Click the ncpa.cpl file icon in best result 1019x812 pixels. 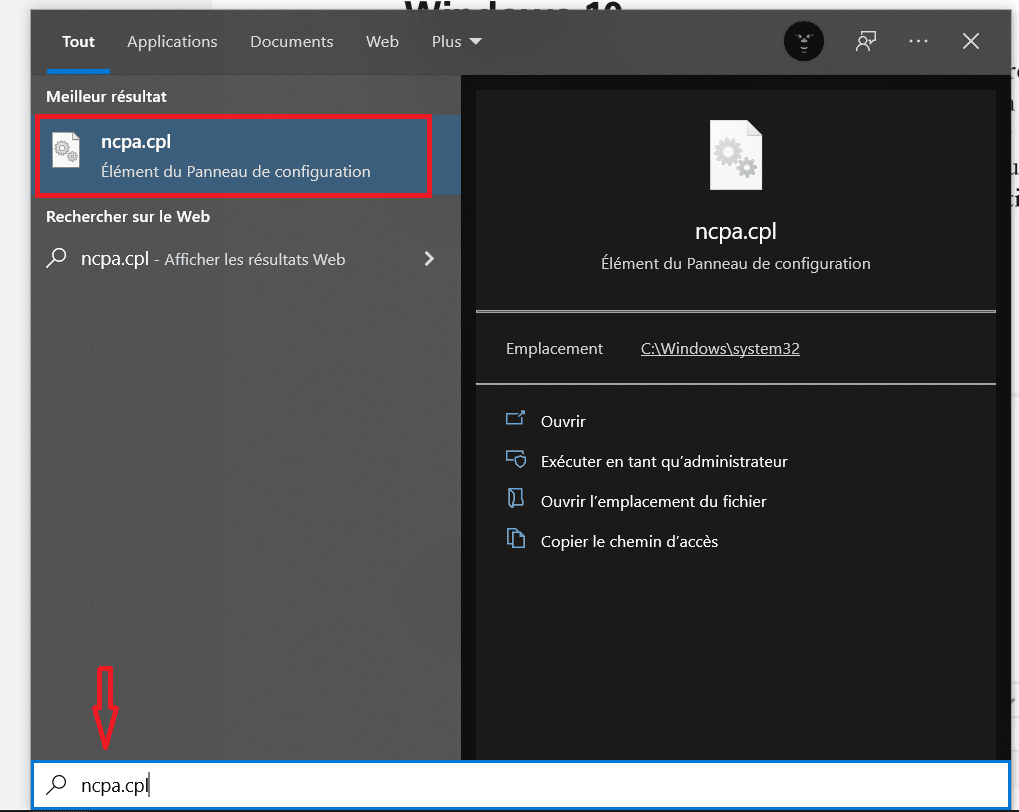66,150
